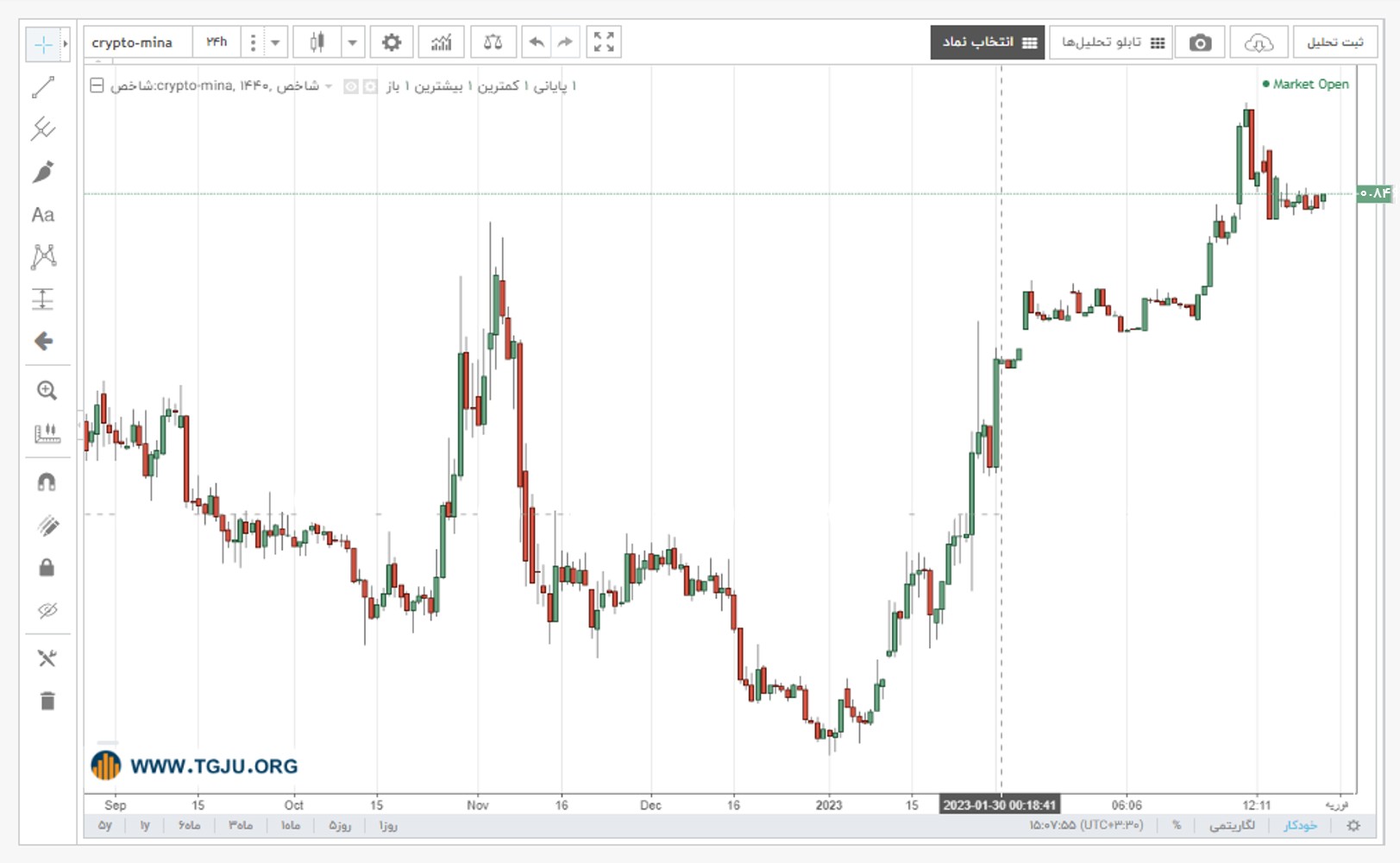The width and height of the screenshot is (1400, 863).
Task: Open the indicators chart icon
Action: [441, 41]
